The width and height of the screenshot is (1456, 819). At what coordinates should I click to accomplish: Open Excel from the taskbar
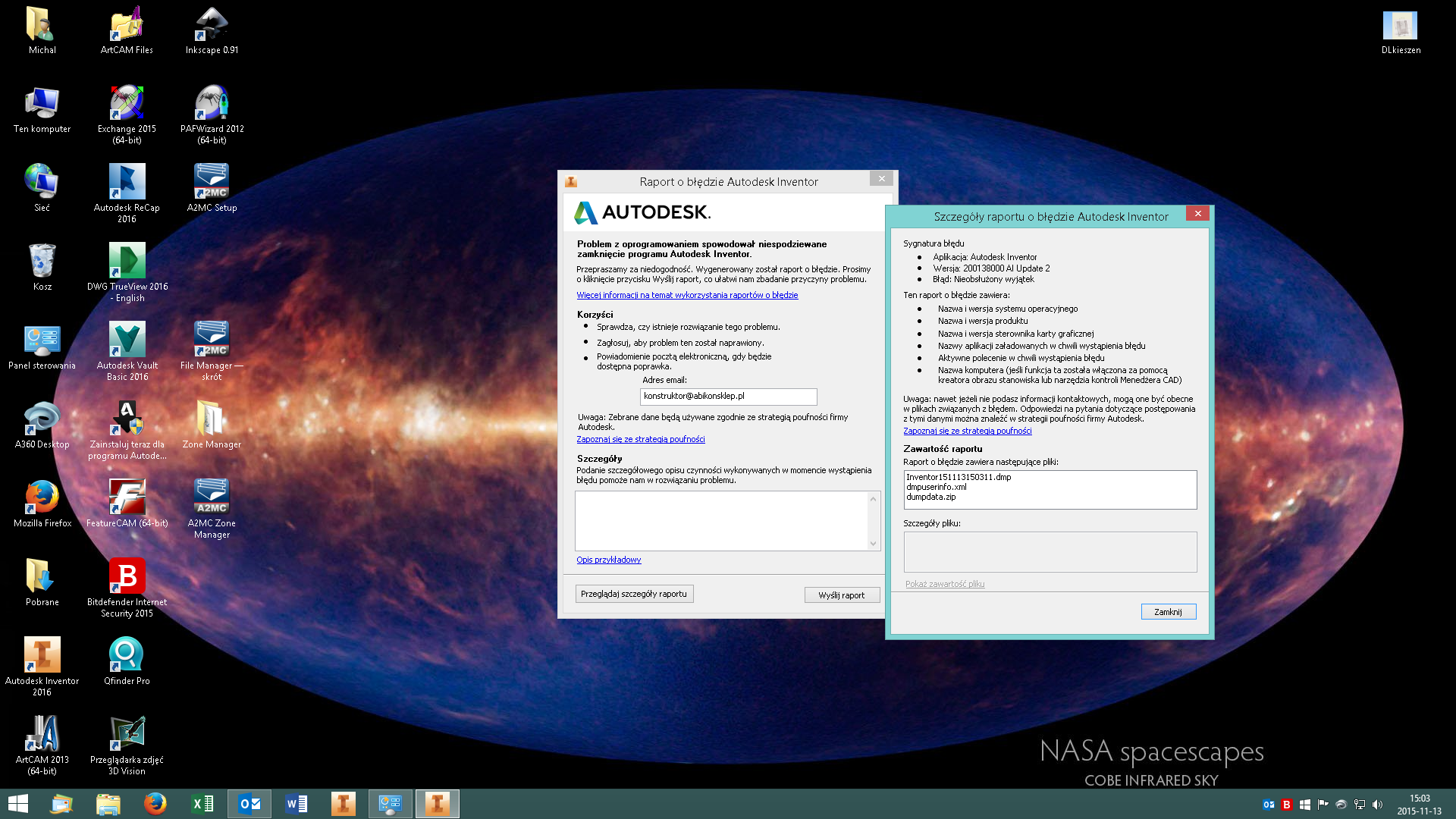click(x=202, y=804)
